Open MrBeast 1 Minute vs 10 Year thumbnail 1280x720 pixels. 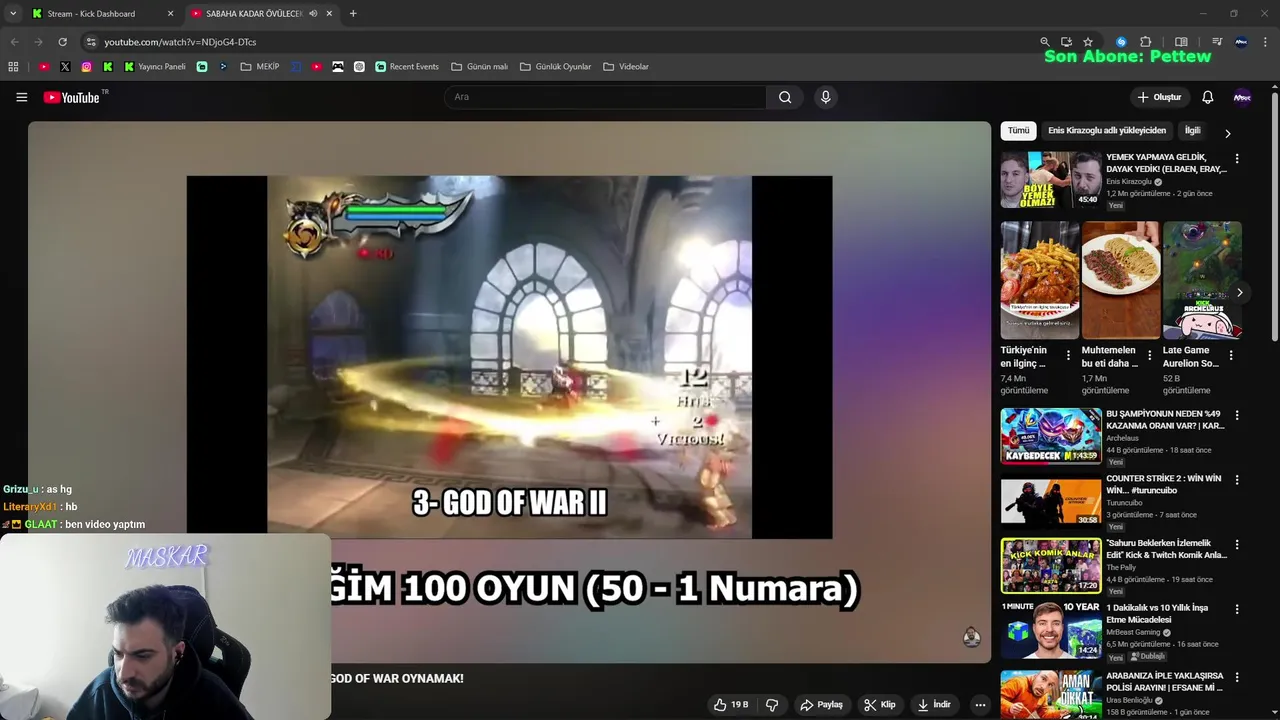(x=1051, y=630)
